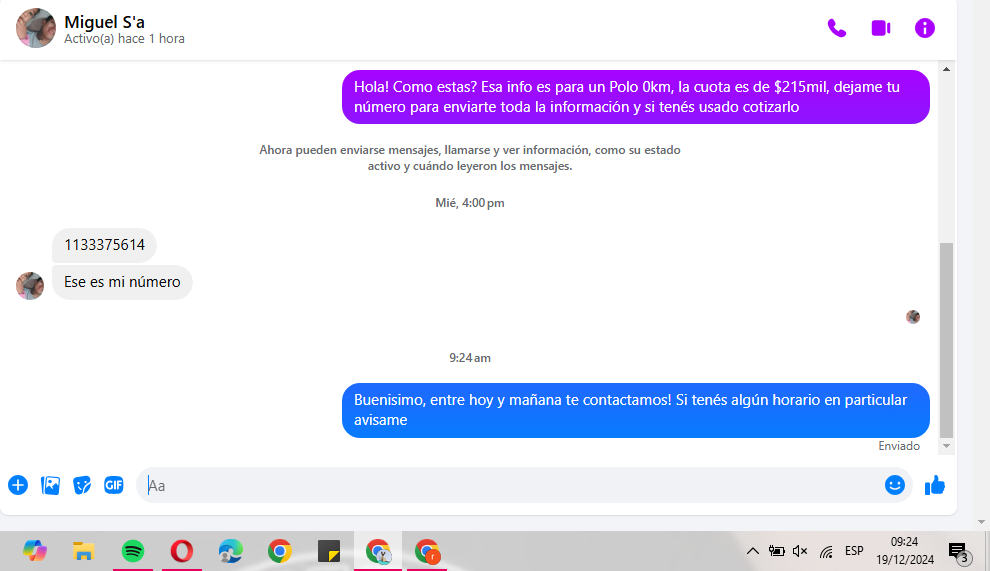Show hidden system tray icons

(x=752, y=551)
